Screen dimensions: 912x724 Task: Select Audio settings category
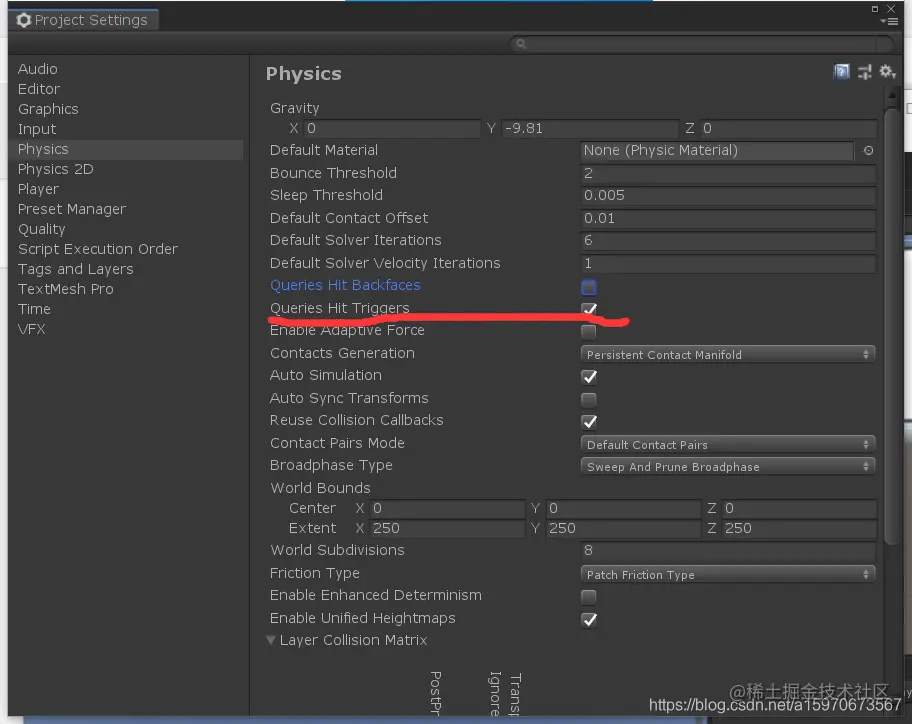38,69
